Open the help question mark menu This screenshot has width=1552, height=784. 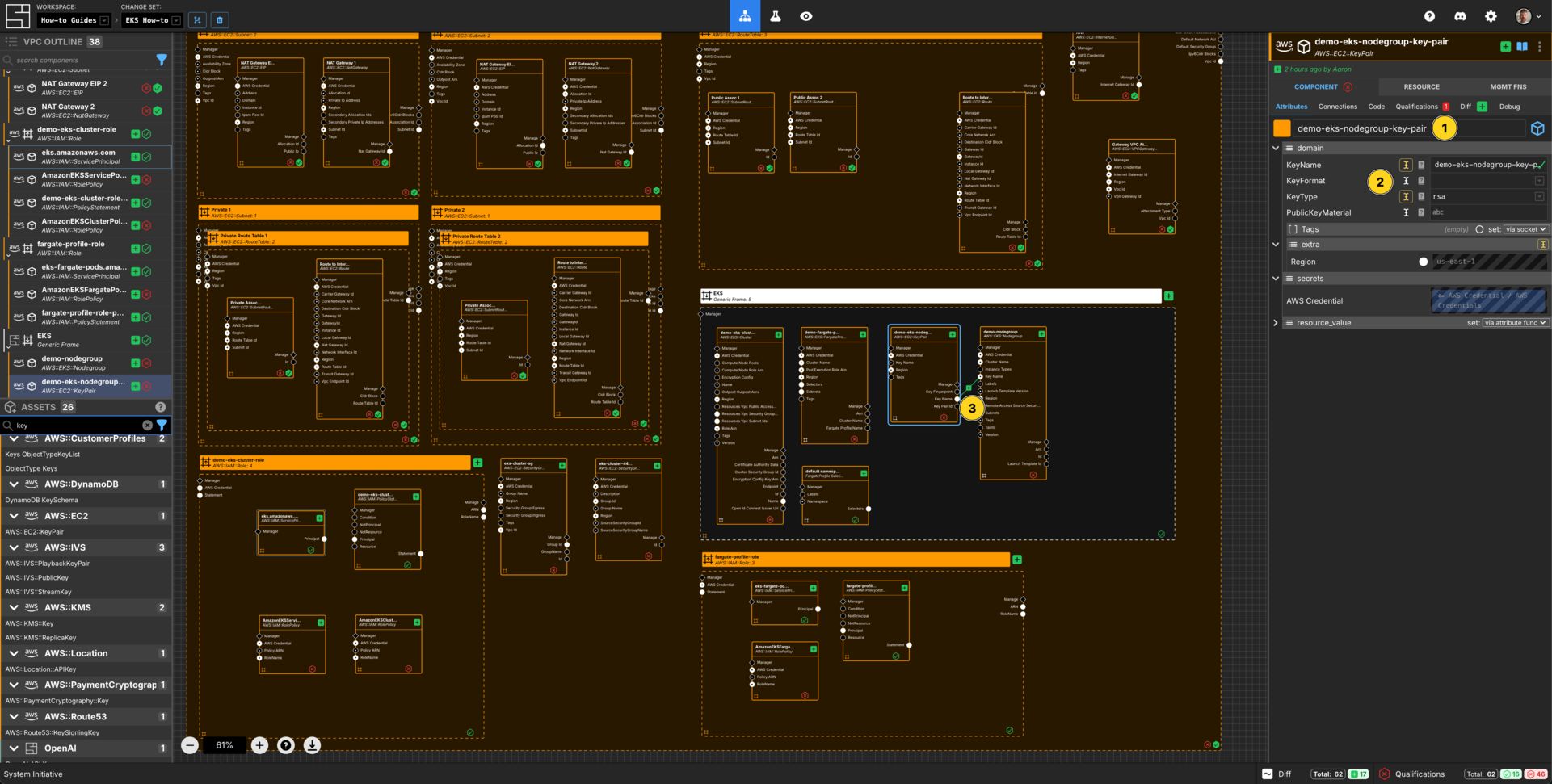[x=1429, y=16]
